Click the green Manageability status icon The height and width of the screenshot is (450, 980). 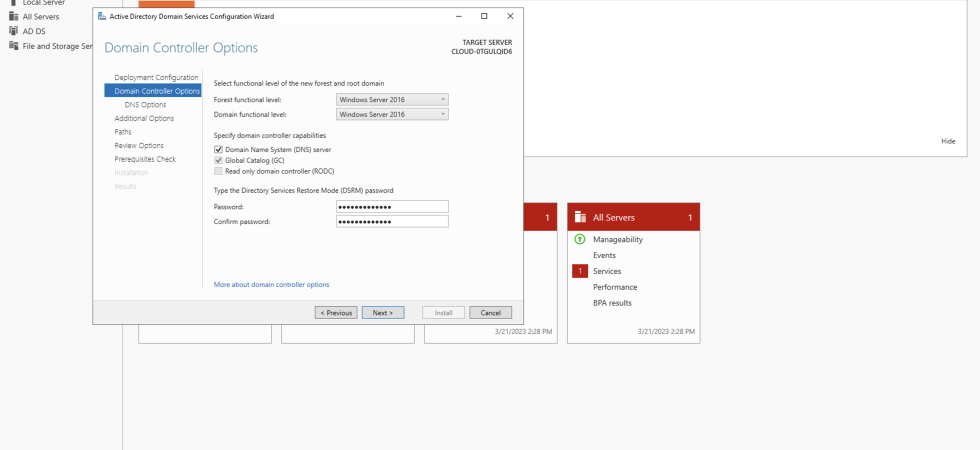(x=579, y=239)
